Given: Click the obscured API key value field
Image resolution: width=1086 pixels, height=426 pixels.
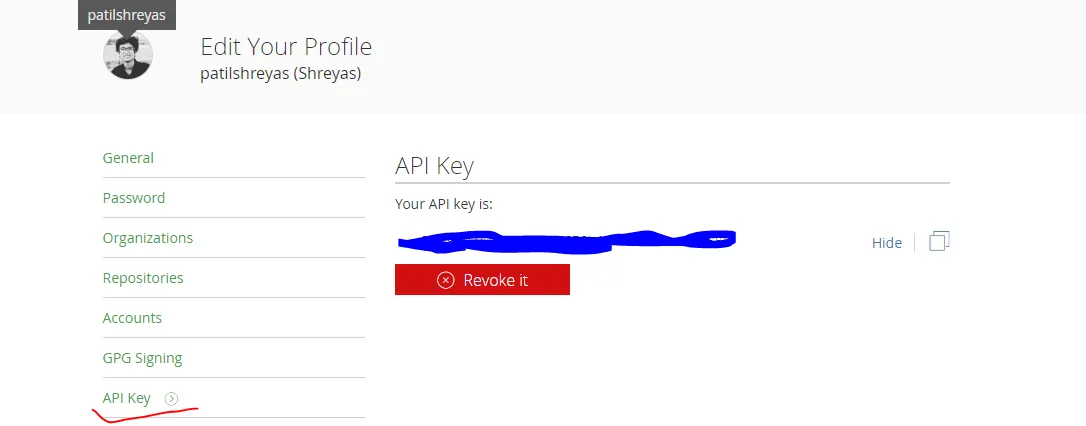Looking at the screenshot, I should [566, 240].
